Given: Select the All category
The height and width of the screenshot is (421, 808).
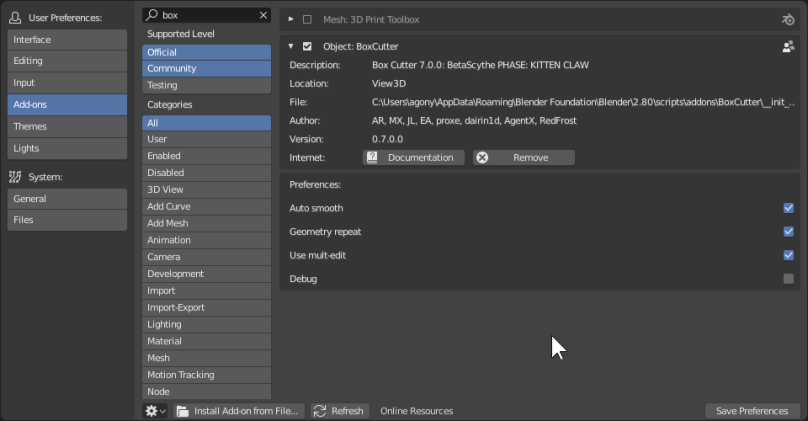Looking at the screenshot, I should [206, 123].
